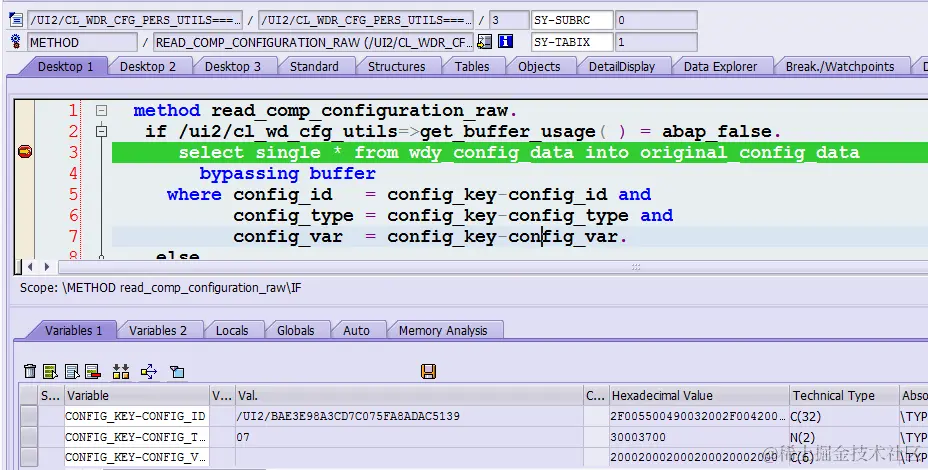Click the yellow box with branching arrows icon

coord(149,371)
